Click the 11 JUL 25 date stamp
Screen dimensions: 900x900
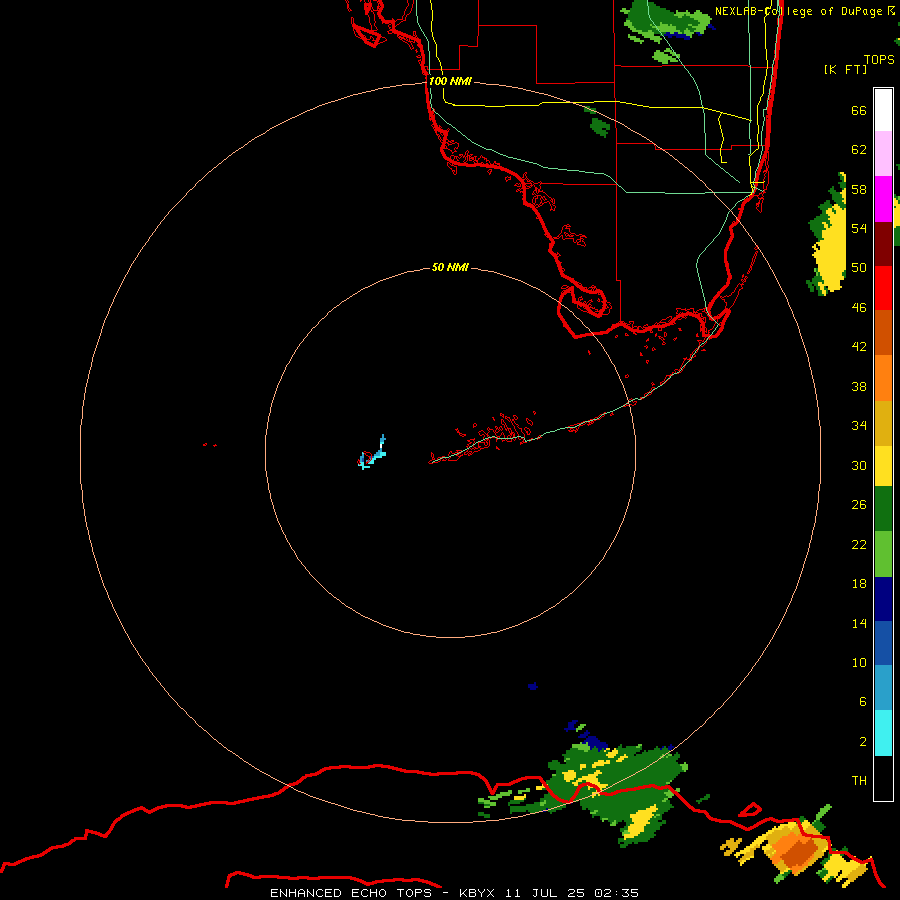point(545,893)
